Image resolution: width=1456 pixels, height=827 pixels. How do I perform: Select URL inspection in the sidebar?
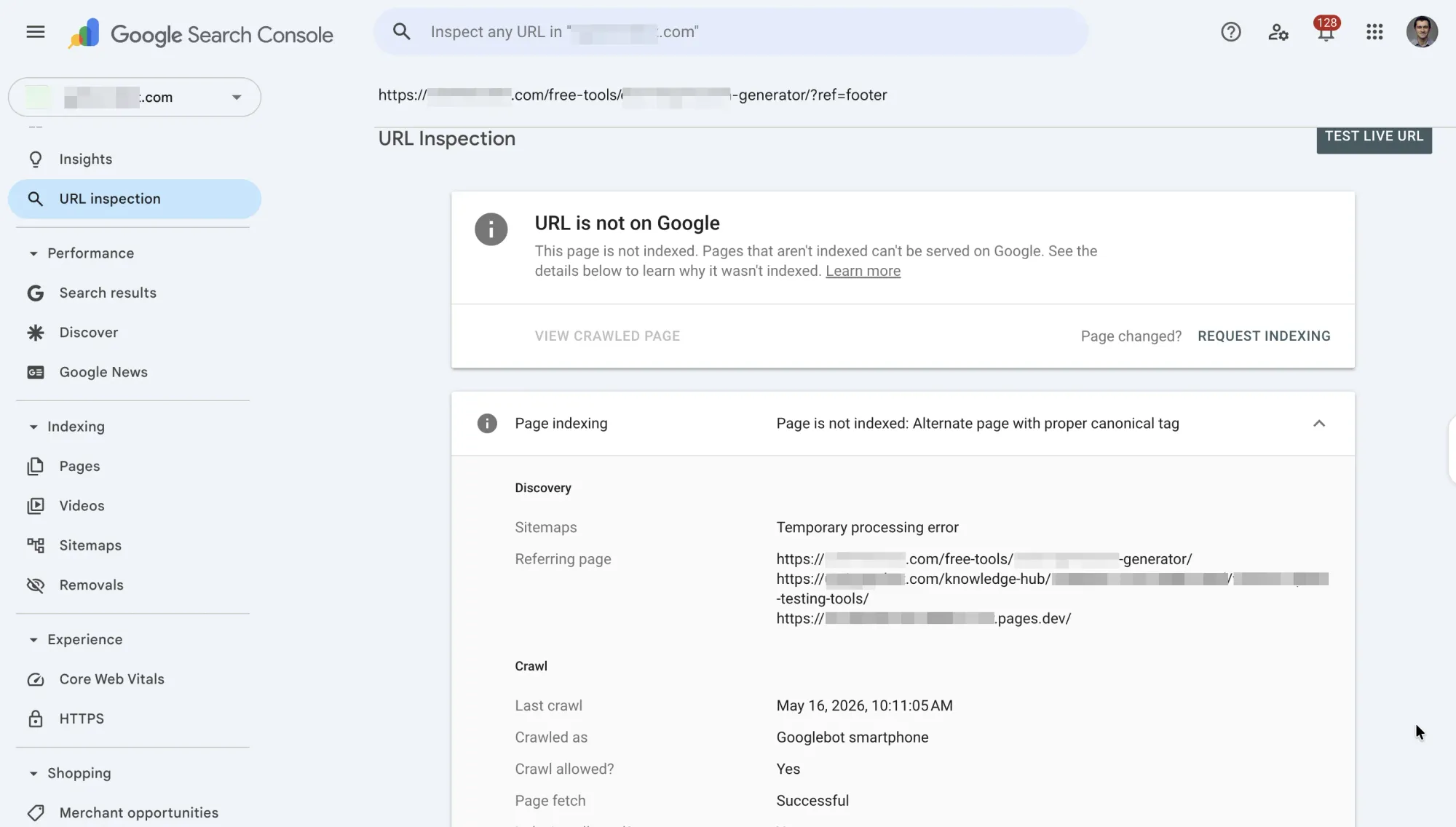[135, 199]
